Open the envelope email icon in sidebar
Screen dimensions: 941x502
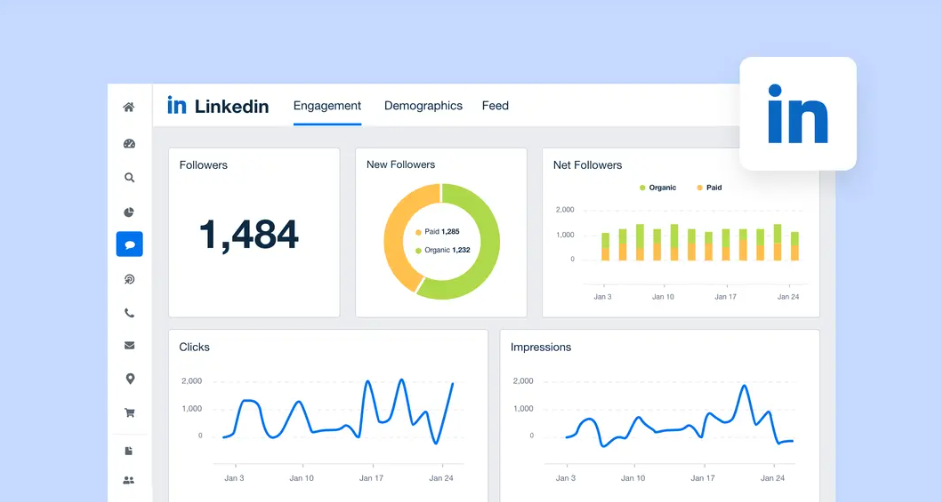click(129, 345)
